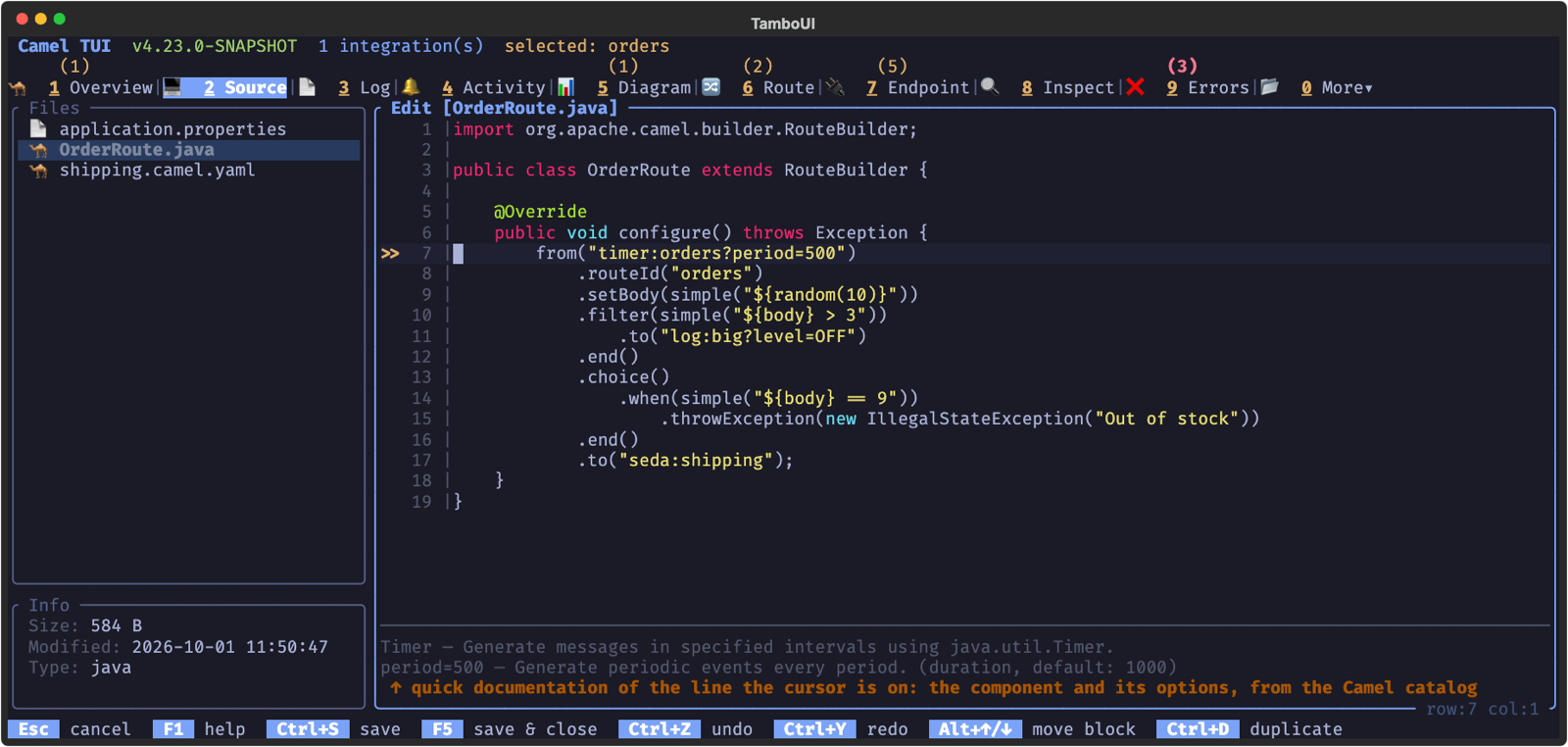Click line number 16 in the gutter

tap(421, 440)
